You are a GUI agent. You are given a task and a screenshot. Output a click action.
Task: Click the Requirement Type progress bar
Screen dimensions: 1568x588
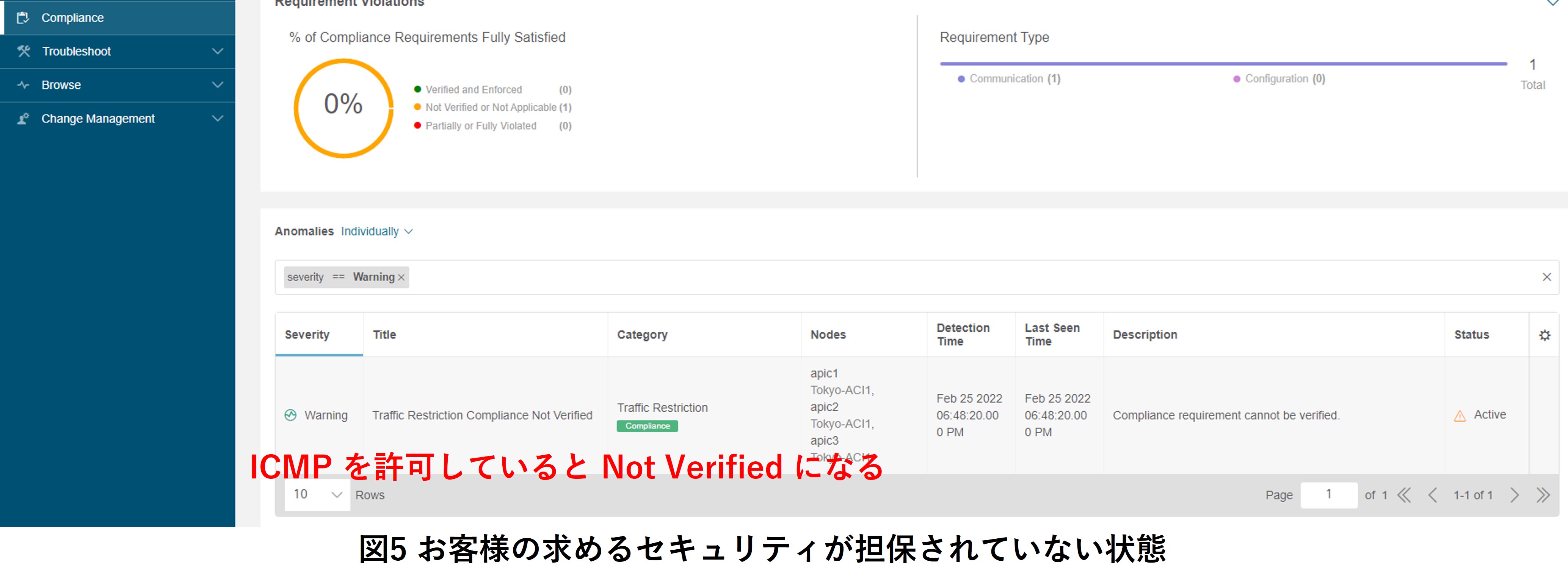[x=1223, y=63]
